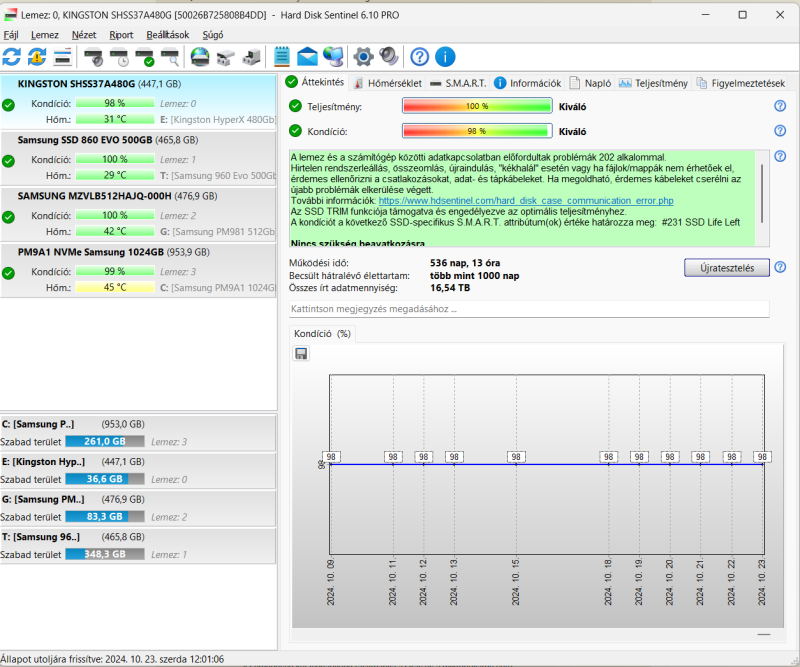Click the több mint 1000 nap value

pos(474,276)
